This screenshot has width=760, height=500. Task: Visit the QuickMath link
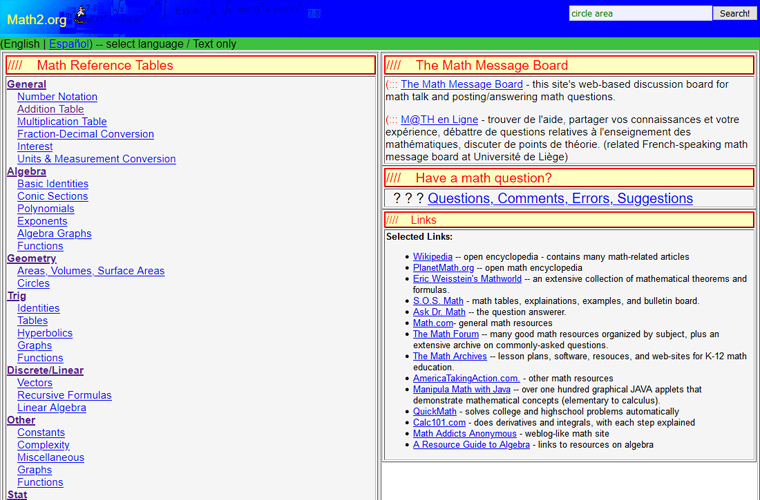click(x=435, y=411)
